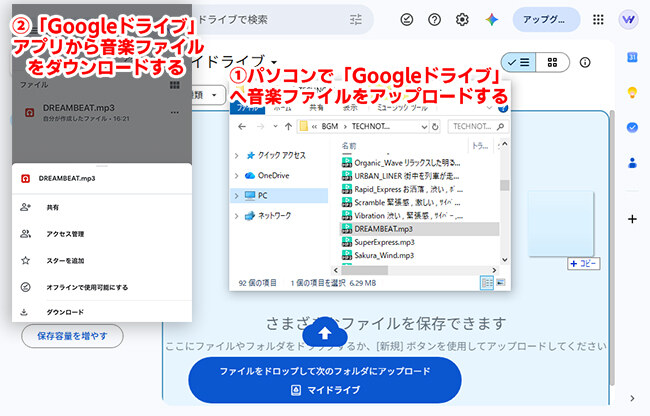This screenshot has width=650, height=416.
Task: Go forward in the Explorer window
Action: (x=260, y=127)
